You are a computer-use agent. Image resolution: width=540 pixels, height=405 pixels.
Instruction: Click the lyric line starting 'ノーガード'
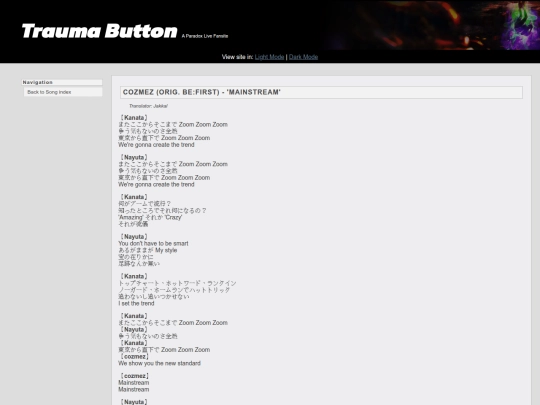click(x=174, y=290)
